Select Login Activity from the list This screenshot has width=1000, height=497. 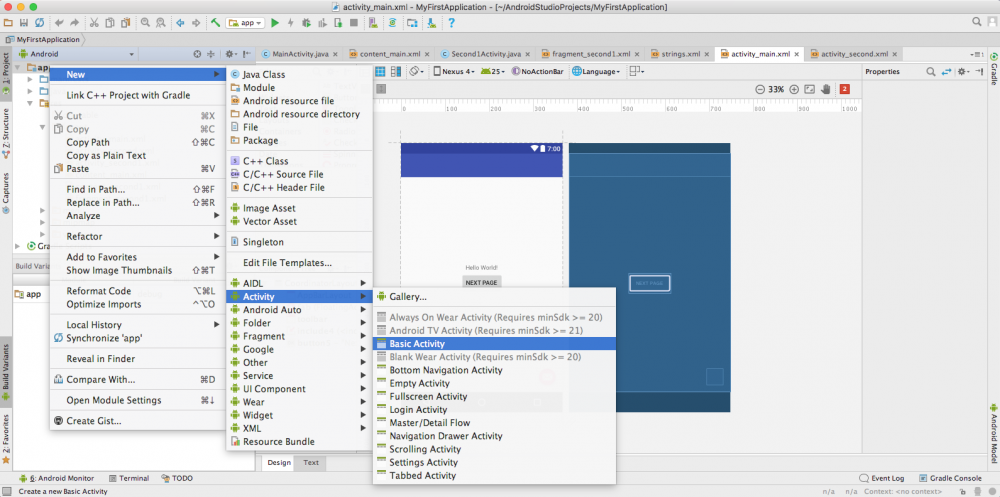pyautogui.click(x=418, y=409)
